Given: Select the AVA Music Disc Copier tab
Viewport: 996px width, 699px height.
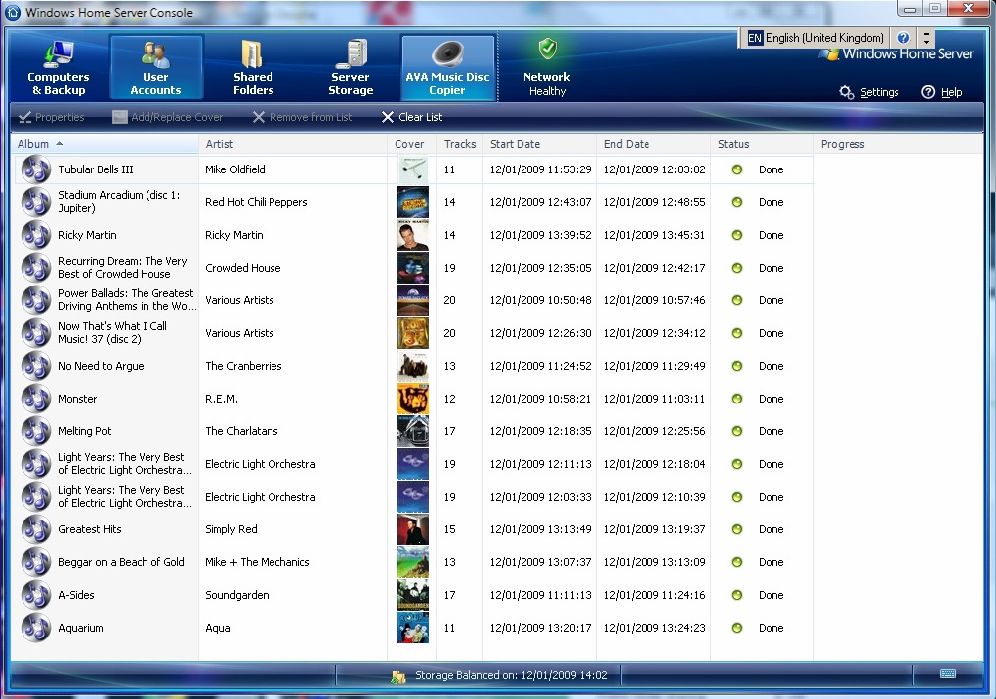Looking at the screenshot, I should 447,67.
